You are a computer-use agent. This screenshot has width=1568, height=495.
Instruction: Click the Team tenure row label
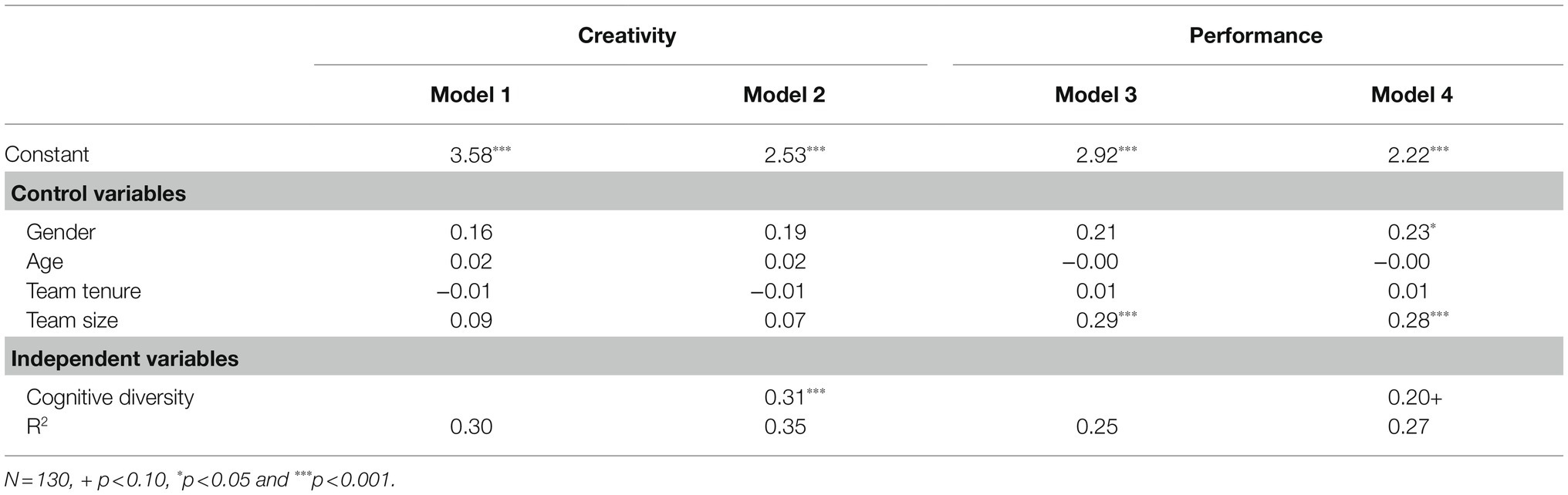point(84,291)
